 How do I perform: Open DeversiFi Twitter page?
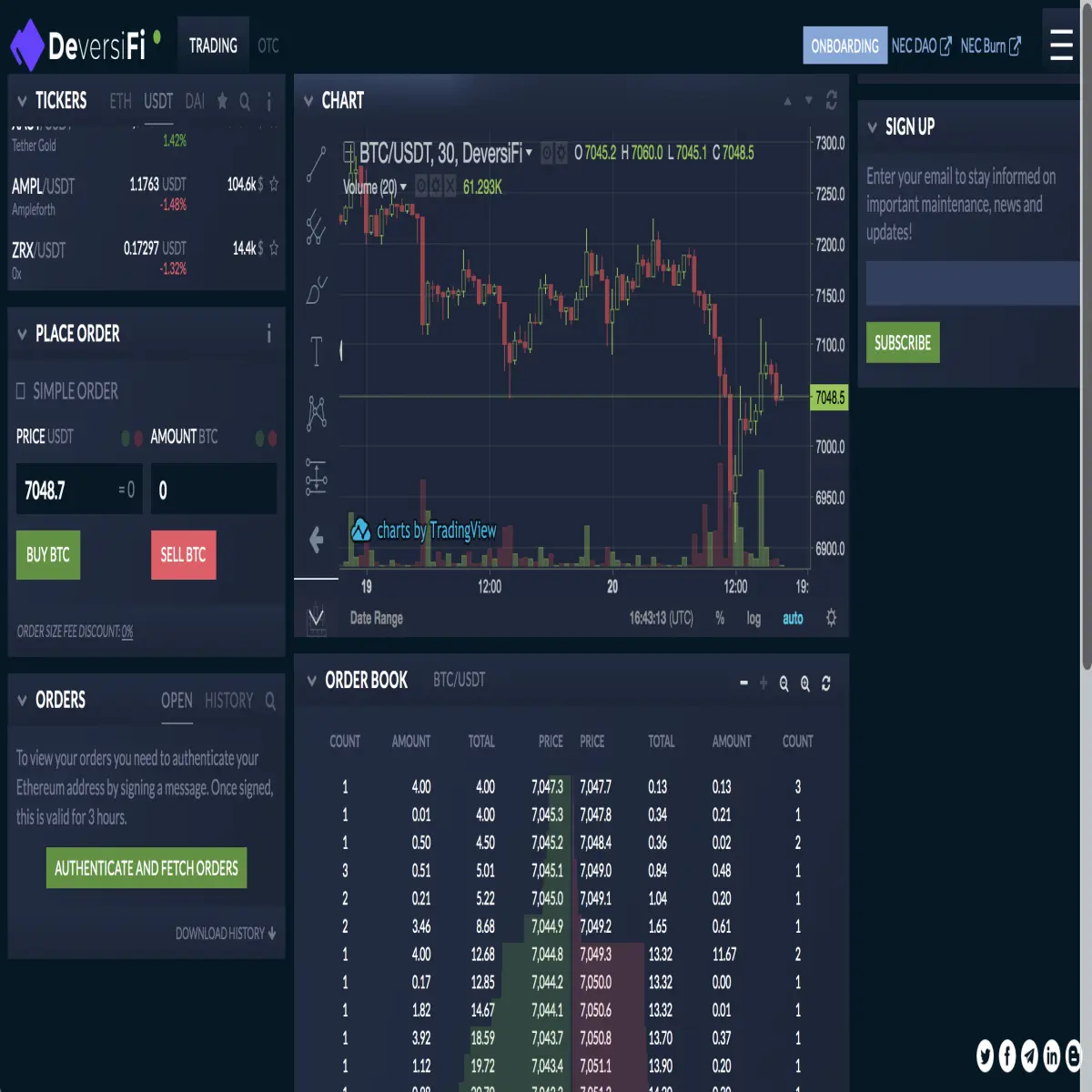click(985, 1055)
